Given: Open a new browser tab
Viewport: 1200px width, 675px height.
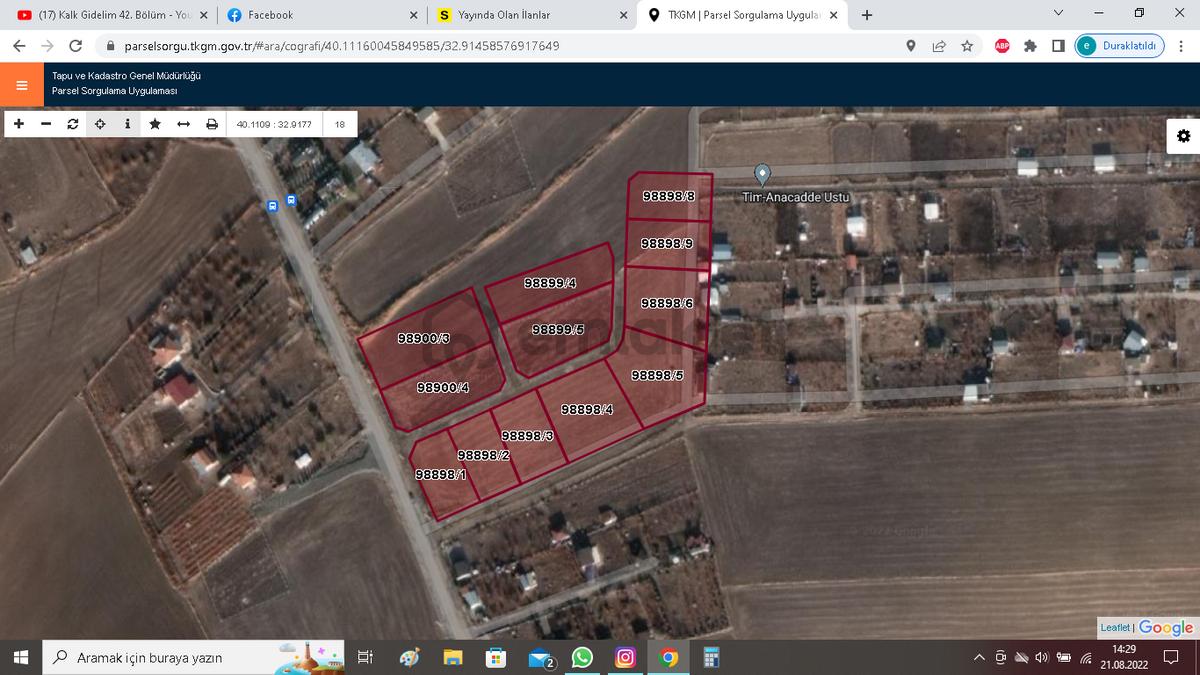Looking at the screenshot, I should pos(867,15).
